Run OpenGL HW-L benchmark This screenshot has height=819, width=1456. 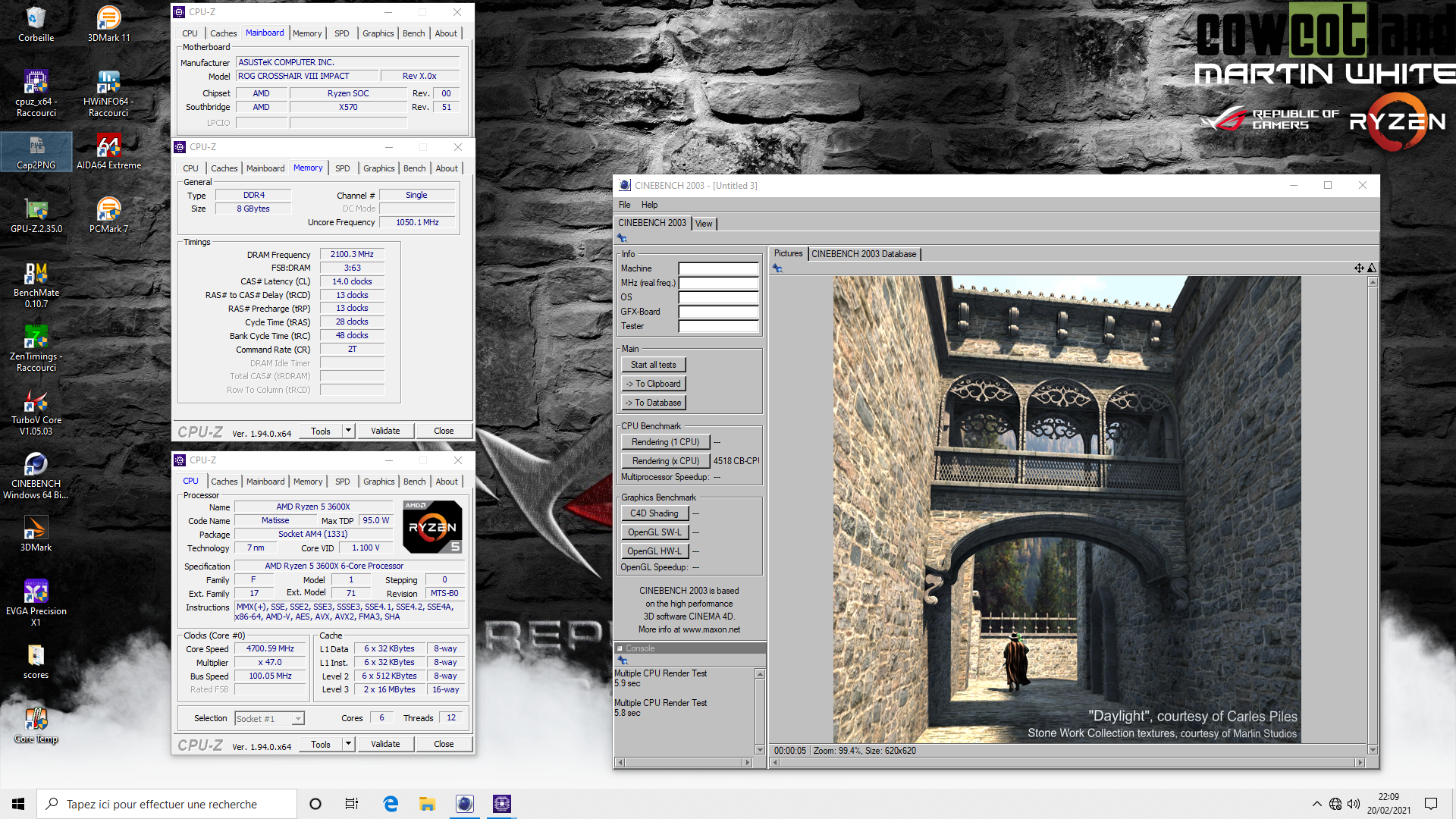point(654,551)
